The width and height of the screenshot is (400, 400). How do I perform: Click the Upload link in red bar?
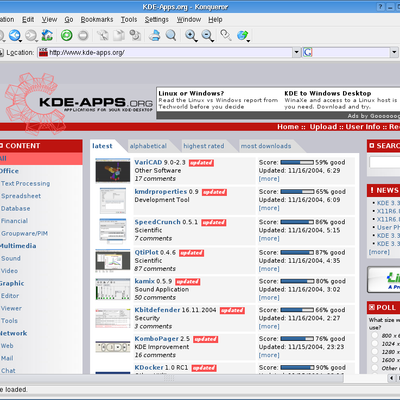pyautogui.click(x=323, y=127)
